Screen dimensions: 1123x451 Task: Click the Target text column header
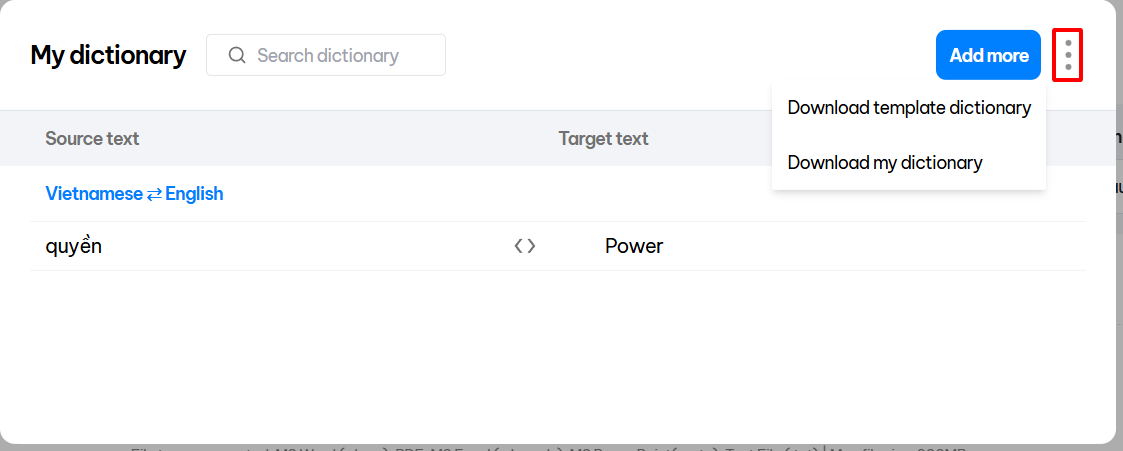tap(603, 139)
